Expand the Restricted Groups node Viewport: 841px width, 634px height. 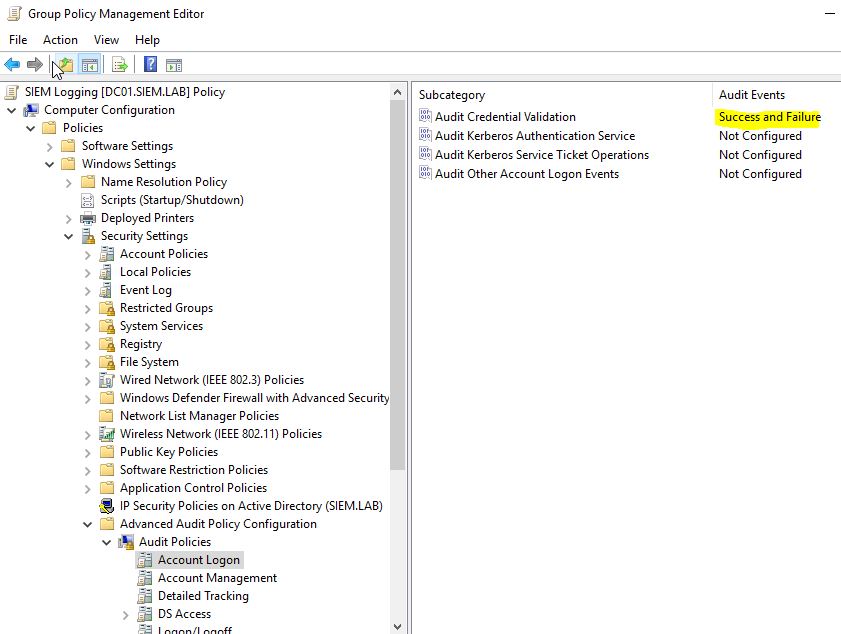coord(88,308)
